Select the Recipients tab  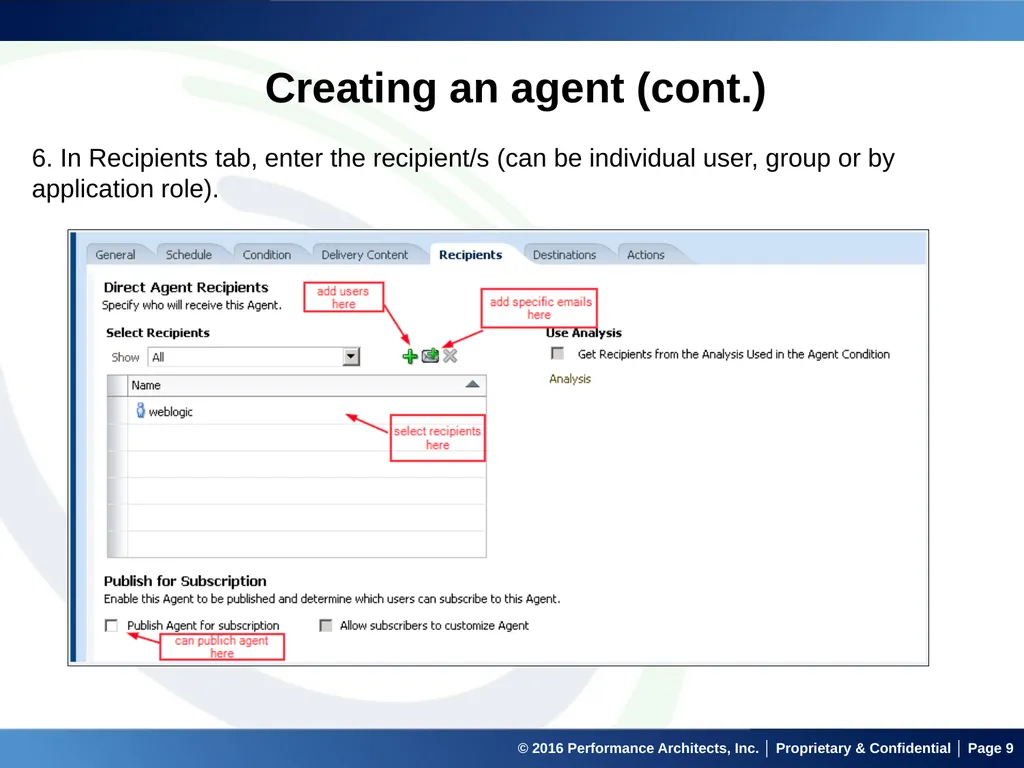pyautogui.click(x=470, y=255)
